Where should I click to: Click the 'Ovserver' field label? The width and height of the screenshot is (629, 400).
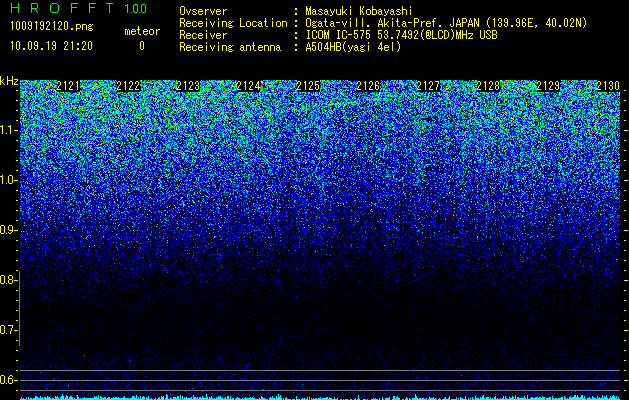tap(203, 11)
